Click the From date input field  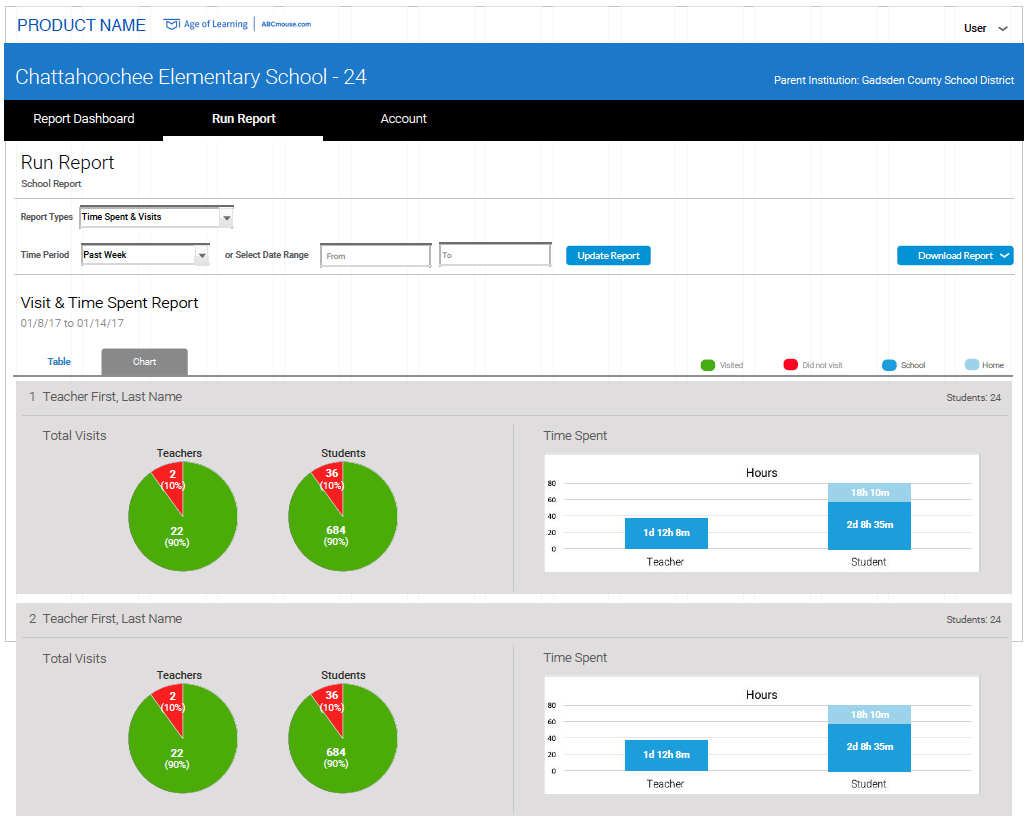click(x=375, y=256)
